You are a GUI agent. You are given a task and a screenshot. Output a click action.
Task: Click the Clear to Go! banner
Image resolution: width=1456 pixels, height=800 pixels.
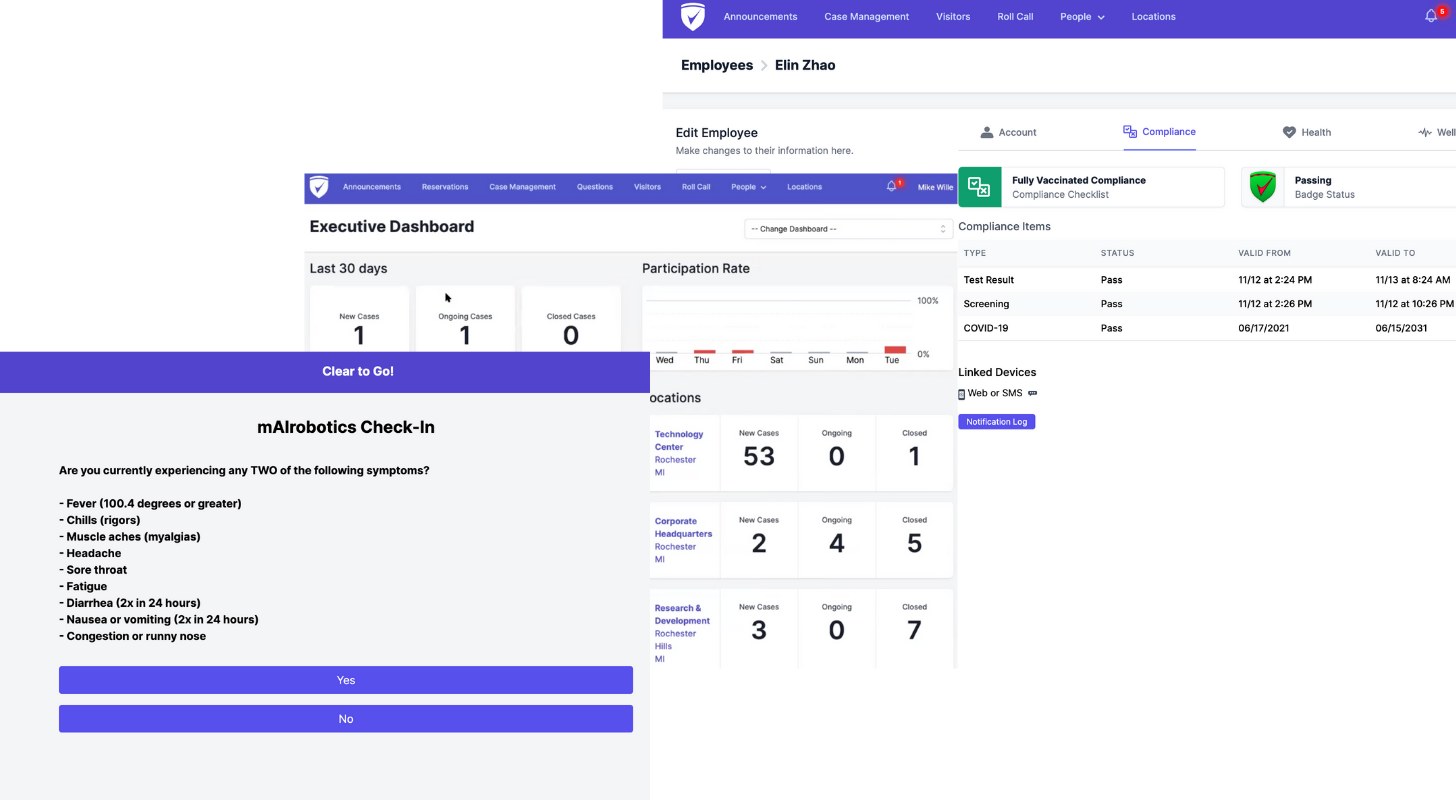pyautogui.click(x=325, y=372)
